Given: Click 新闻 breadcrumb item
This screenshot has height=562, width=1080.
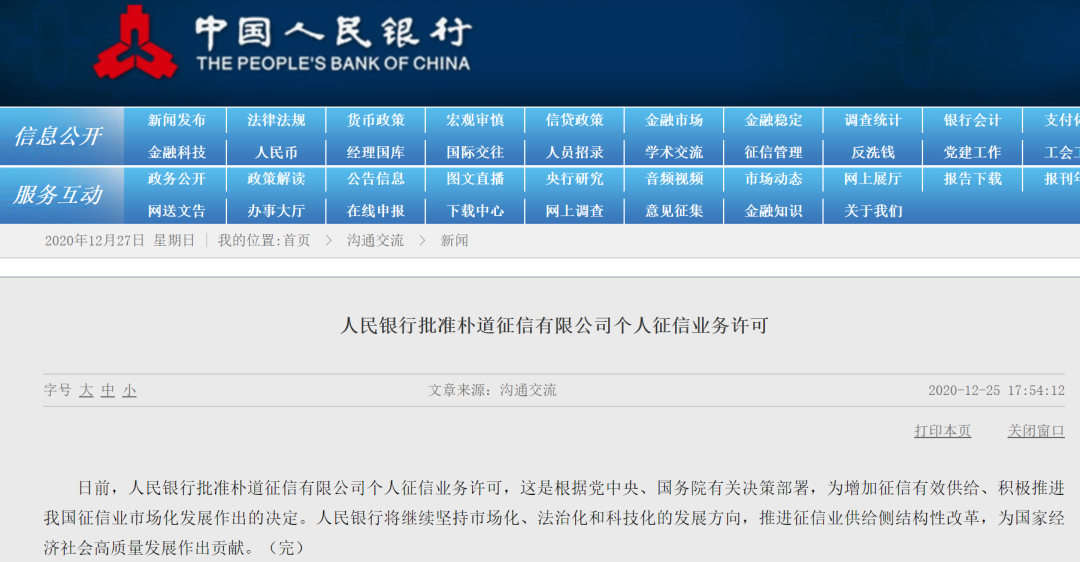Looking at the screenshot, I should point(455,240).
